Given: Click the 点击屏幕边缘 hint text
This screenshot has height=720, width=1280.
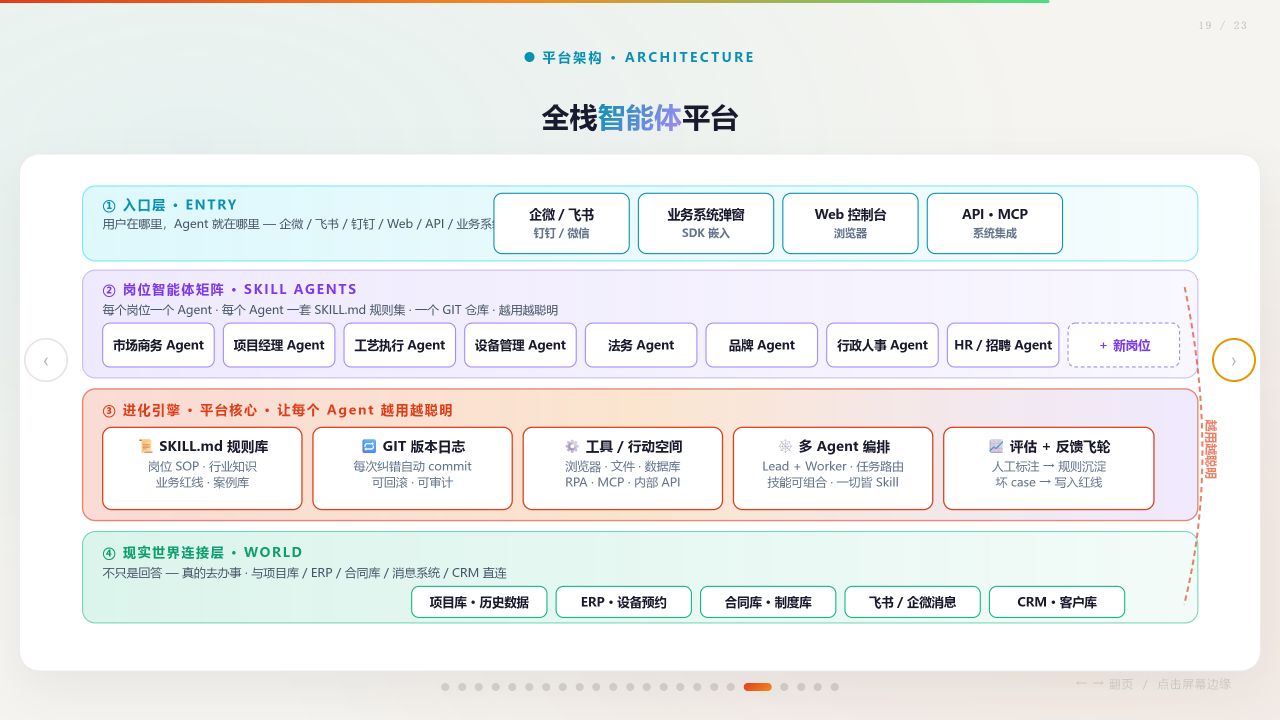Looking at the screenshot, I should (1194, 684).
